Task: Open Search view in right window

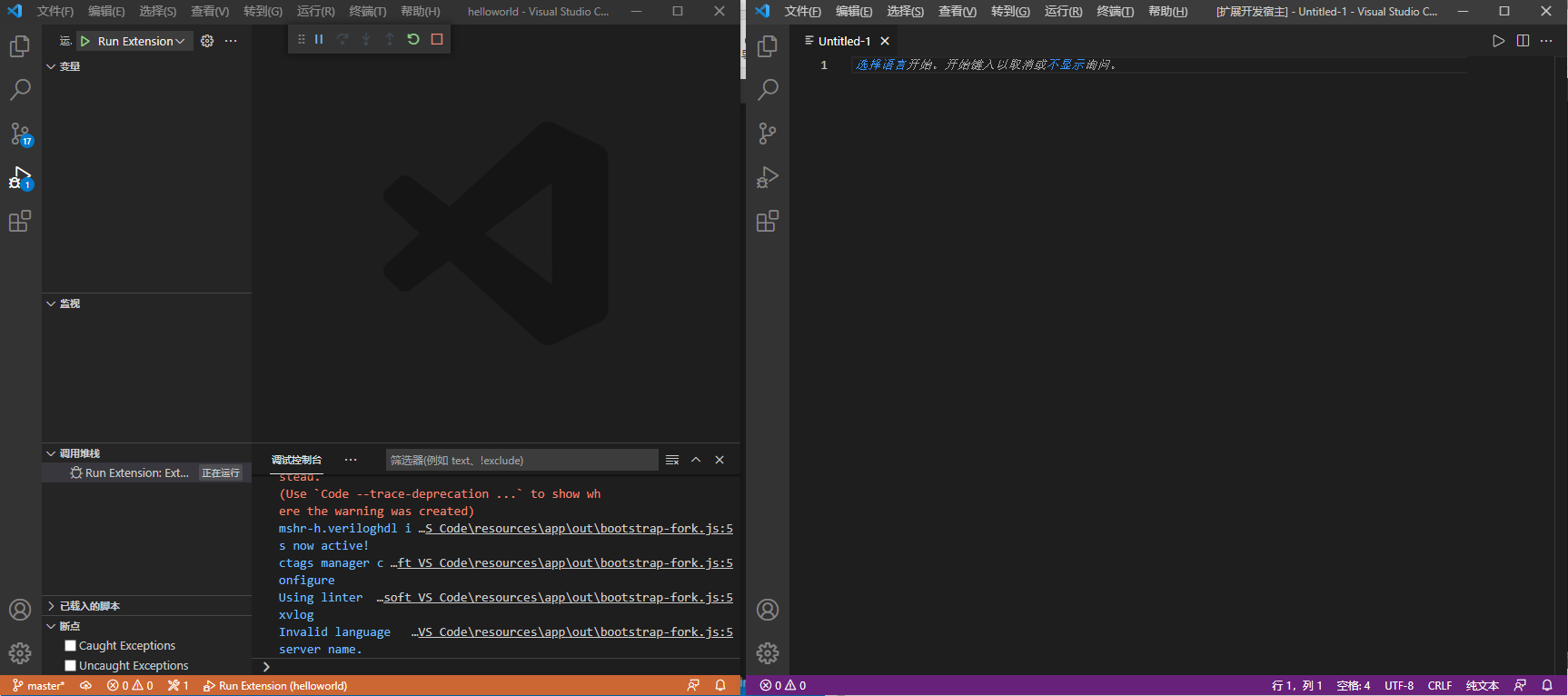Action: [768, 90]
